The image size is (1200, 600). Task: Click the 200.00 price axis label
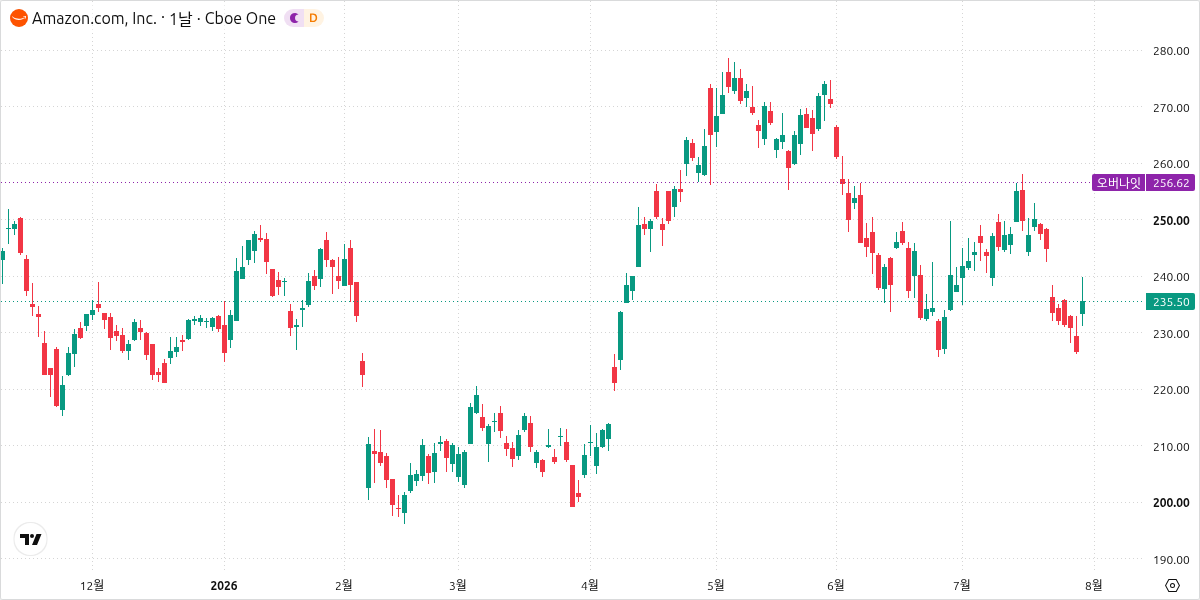tap(1171, 503)
